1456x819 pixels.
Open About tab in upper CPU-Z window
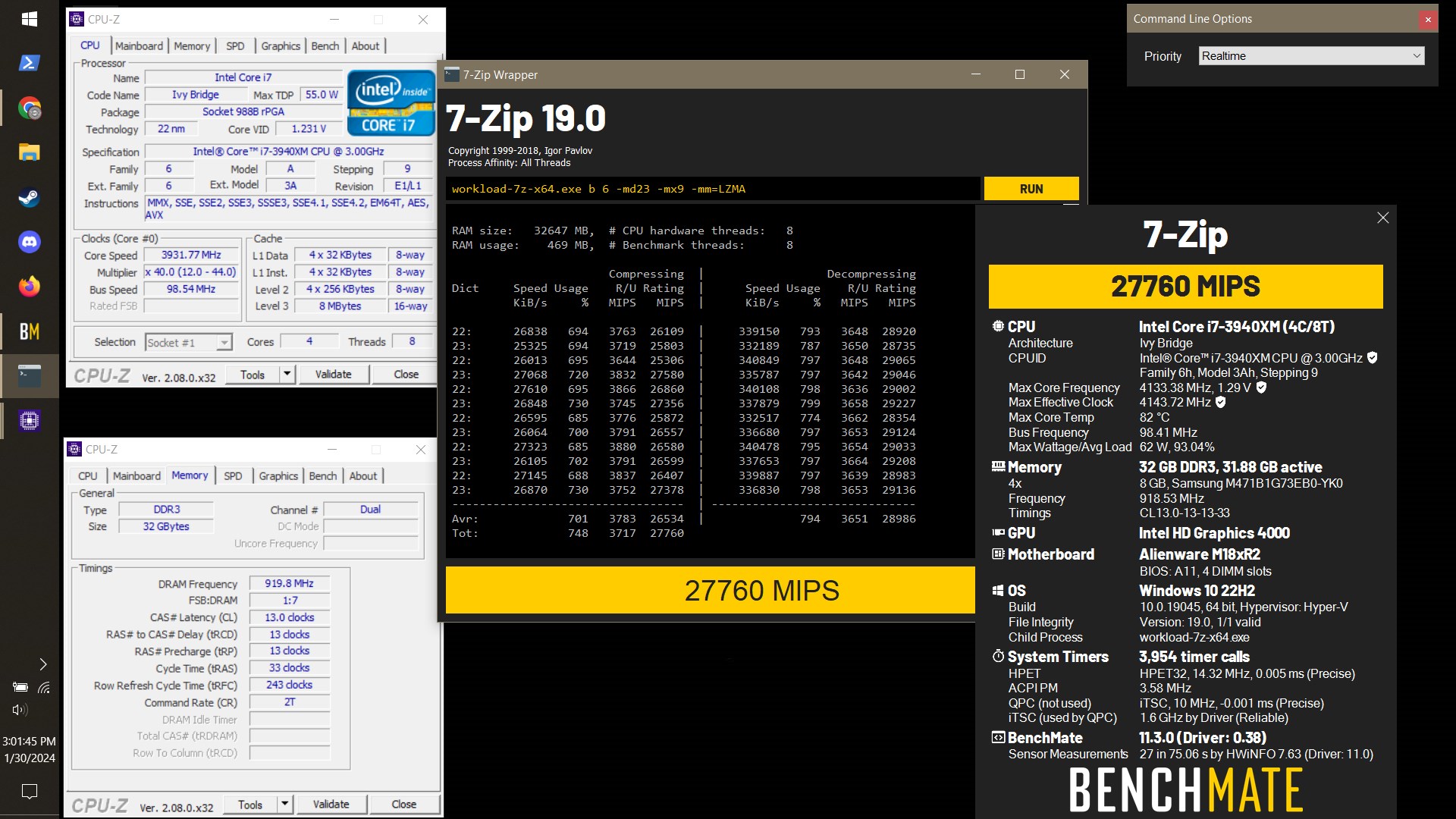click(365, 45)
